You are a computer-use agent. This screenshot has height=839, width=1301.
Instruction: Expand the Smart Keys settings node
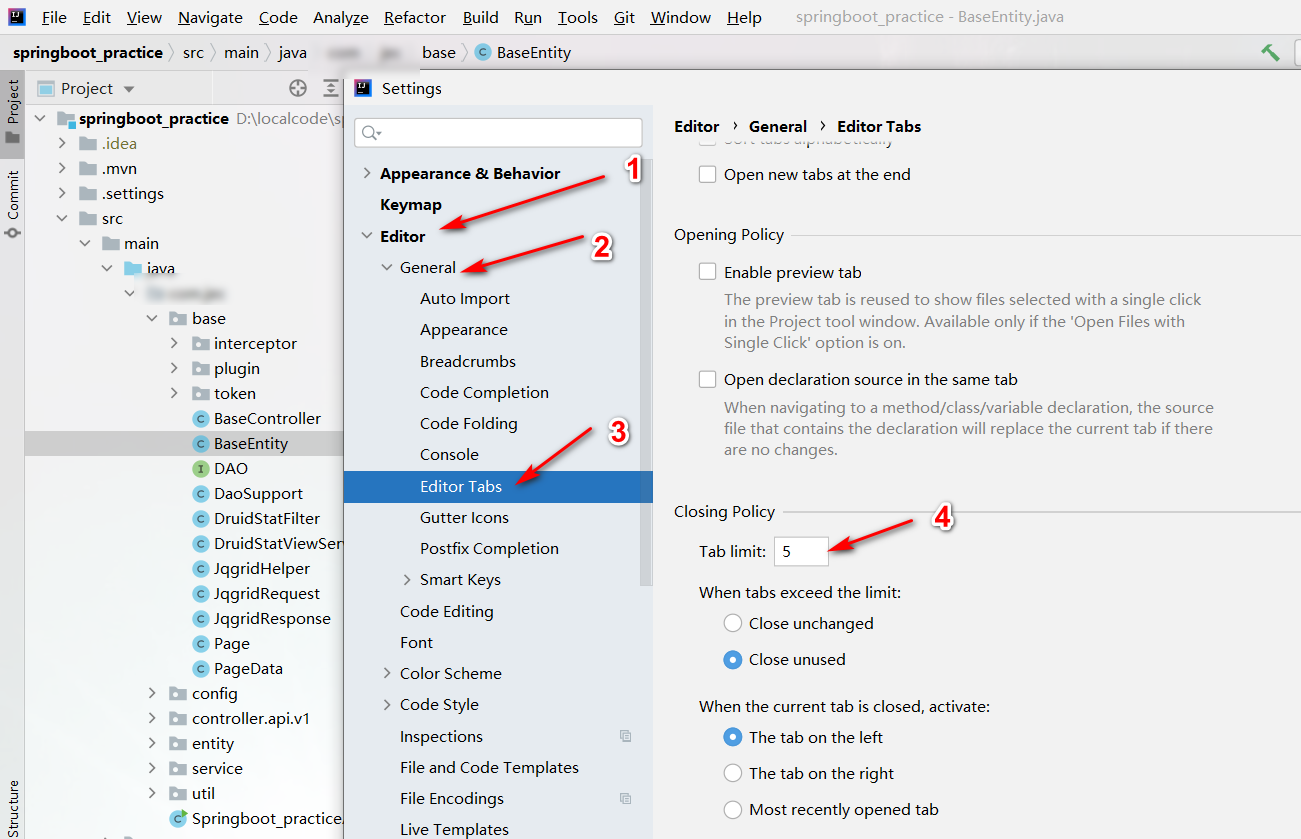pyautogui.click(x=407, y=580)
